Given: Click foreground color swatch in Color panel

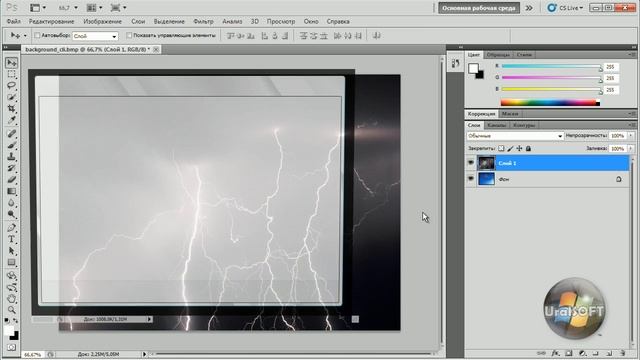Looking at the screenshot, I should [x=473, y=68].
